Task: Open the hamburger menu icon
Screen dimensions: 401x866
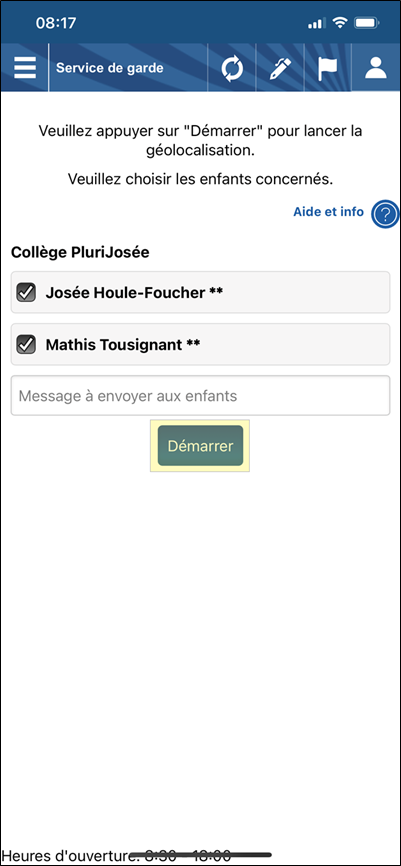Action: point(25,68)
